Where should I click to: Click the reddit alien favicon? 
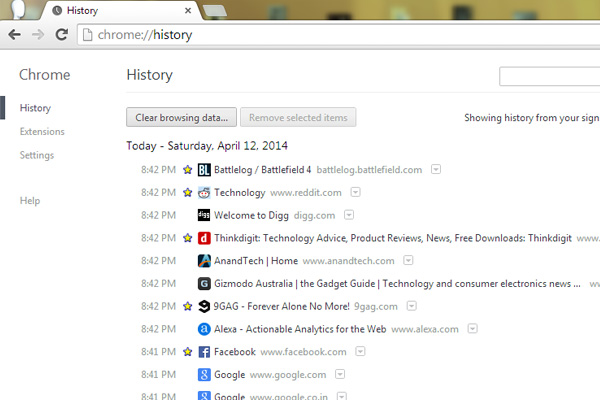pyautogui.click(x=204, y=193)
